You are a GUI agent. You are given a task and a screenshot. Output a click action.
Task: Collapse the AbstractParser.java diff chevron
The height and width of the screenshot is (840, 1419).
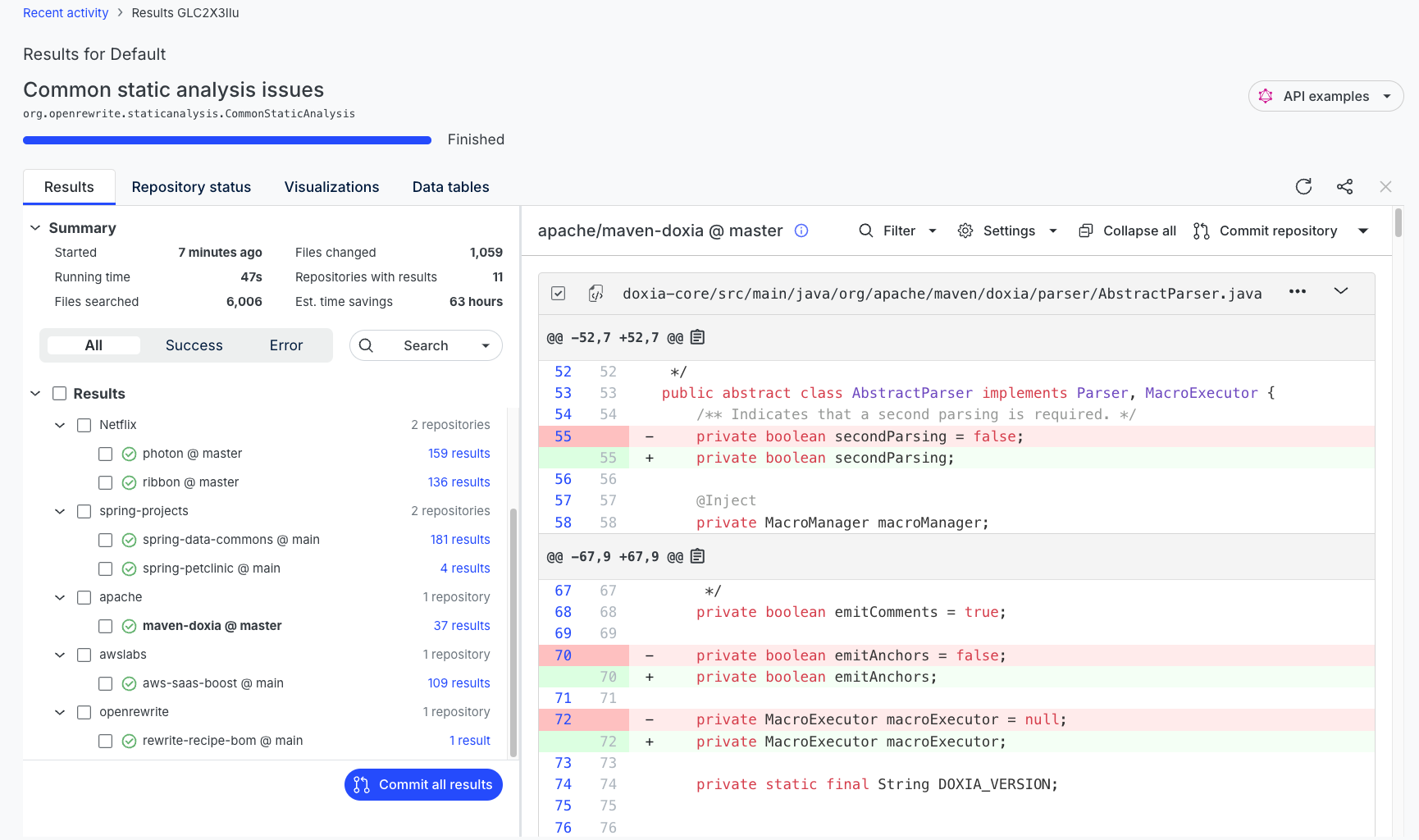pyautogui.click(x=1341, y=291)
